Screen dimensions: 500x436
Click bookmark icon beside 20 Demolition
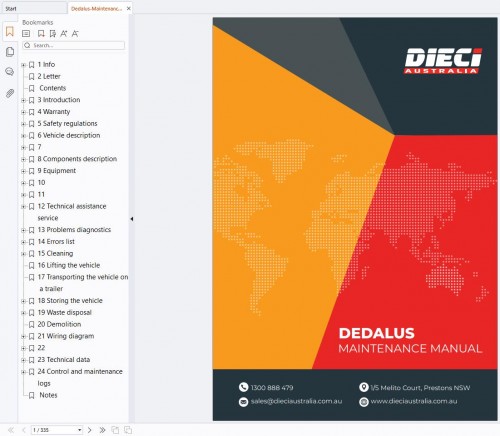click(32, 324)
